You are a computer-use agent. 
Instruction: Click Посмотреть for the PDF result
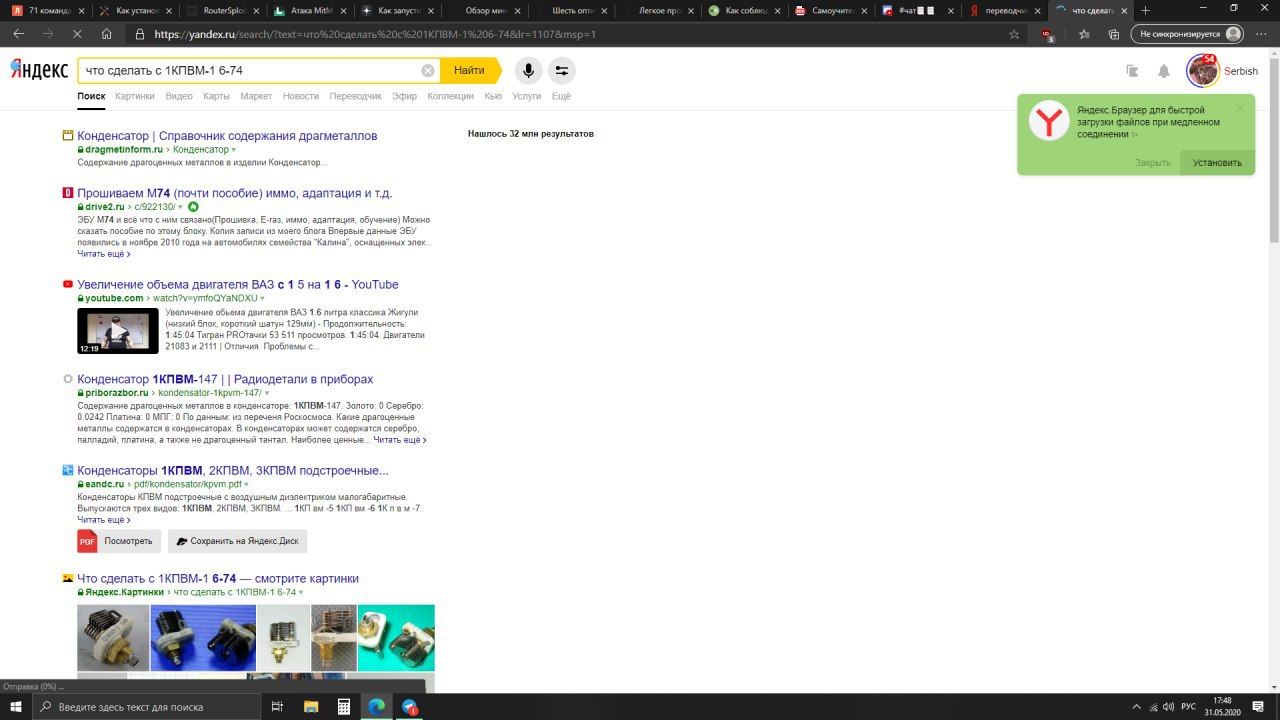pos(119,541)
